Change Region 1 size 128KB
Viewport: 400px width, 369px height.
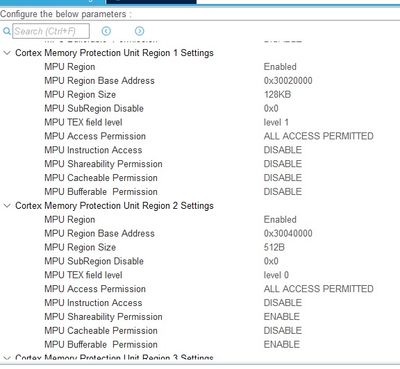pos(277,95)
